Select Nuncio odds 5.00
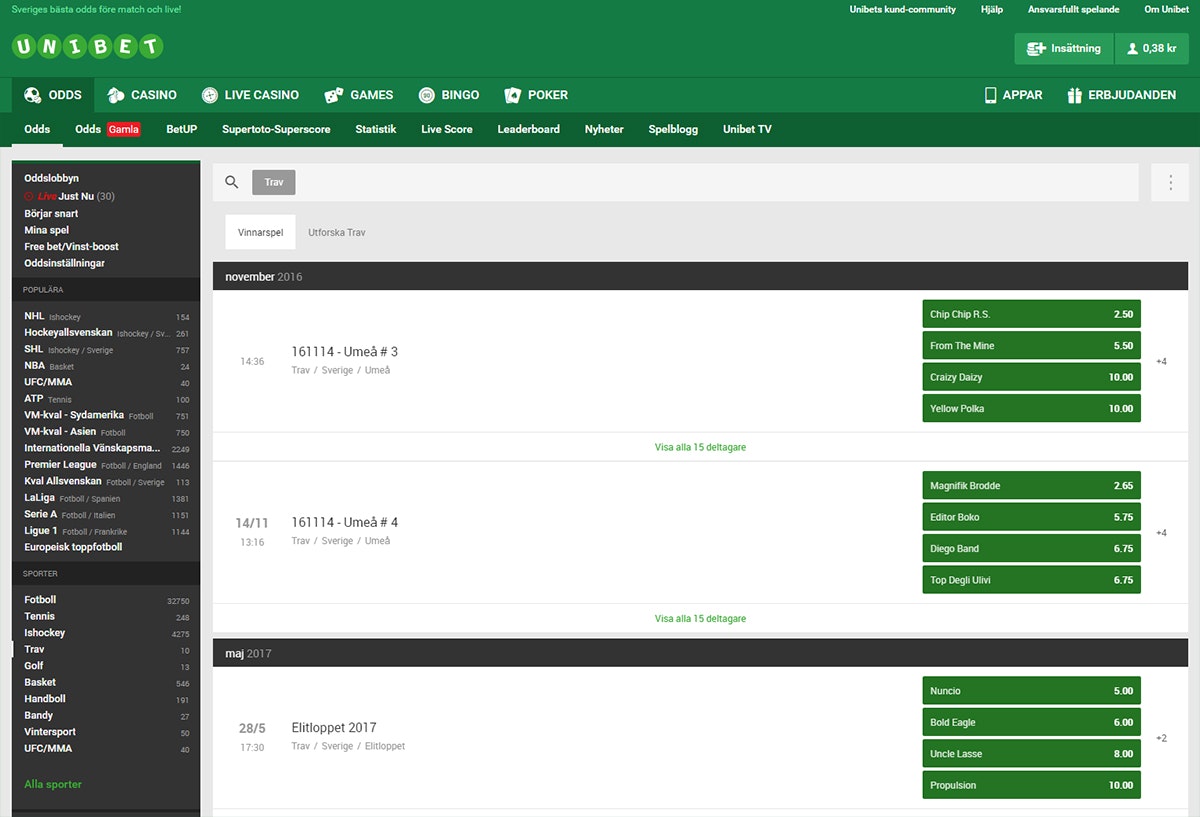The width and height of the screenshot is (1200, 817). point(1031,691)
